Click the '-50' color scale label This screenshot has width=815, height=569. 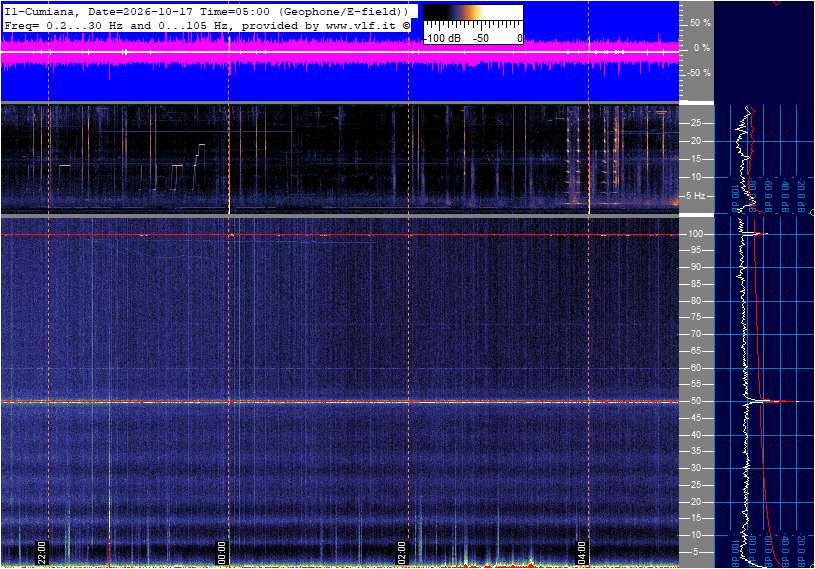click(x=481, y=38)
